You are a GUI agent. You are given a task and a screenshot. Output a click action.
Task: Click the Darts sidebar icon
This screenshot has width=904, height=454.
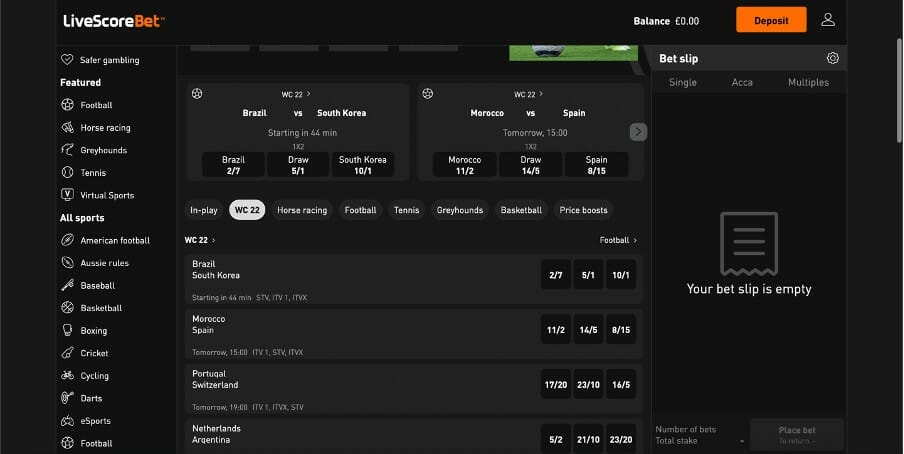pos(67,397)
